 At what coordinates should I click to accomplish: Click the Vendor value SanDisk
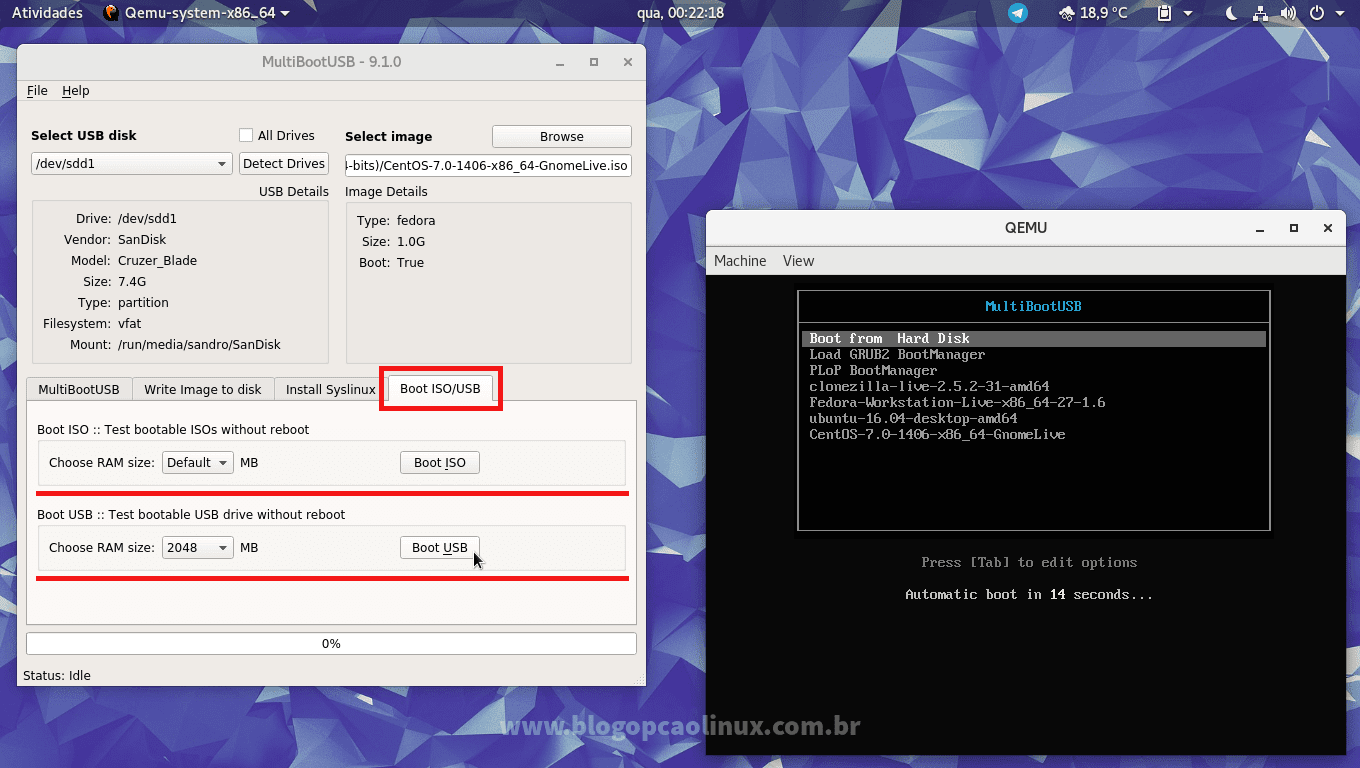click(142, 239)
